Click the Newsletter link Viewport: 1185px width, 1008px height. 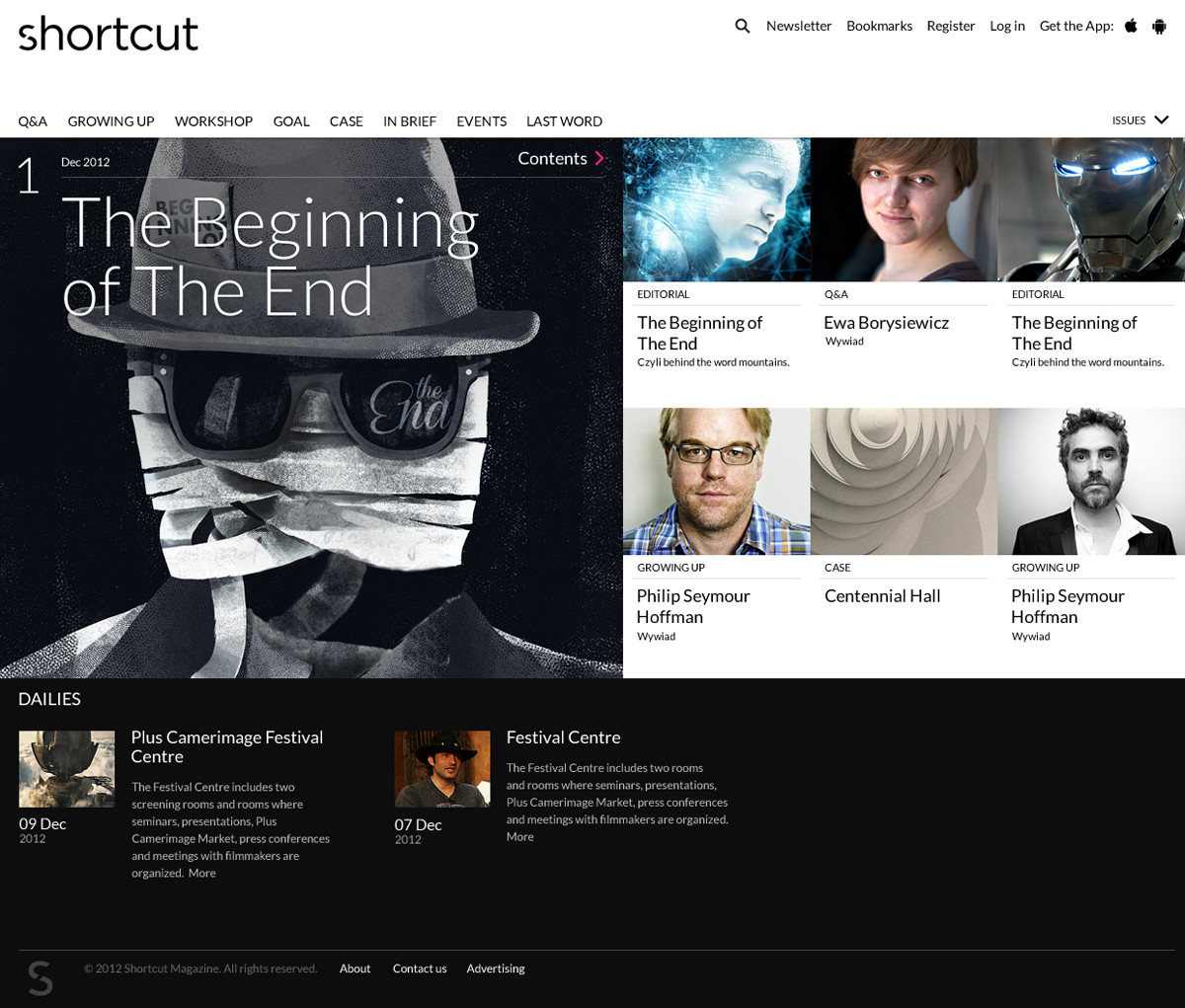[799, 26]
